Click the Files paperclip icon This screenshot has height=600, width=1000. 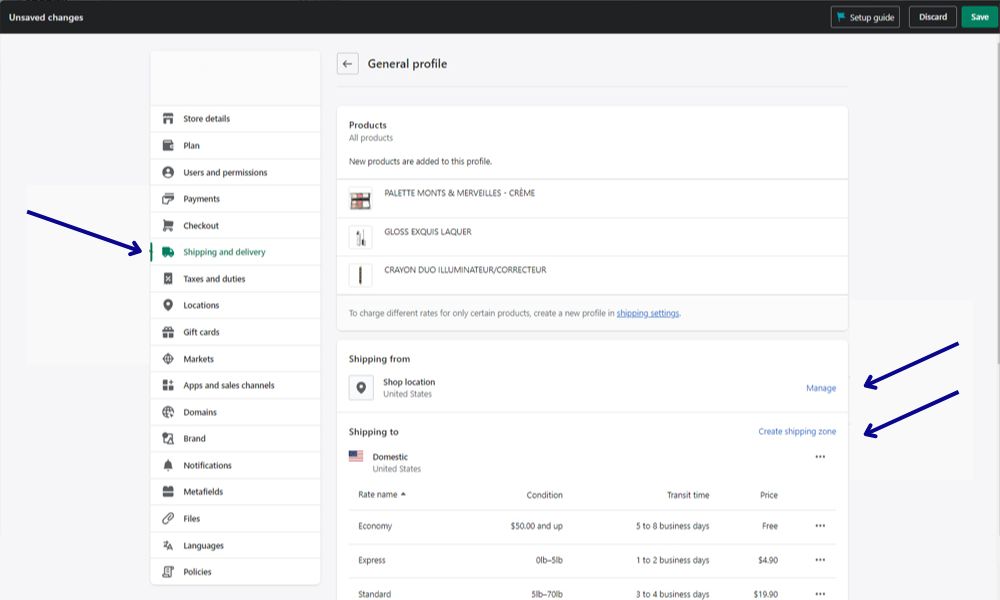pyautogui.click(x=168, y=518)
